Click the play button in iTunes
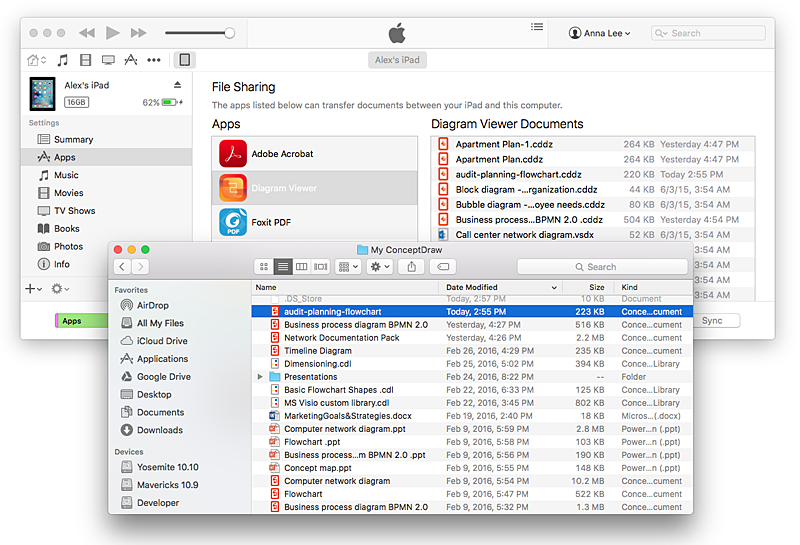Screen dimensions: 800x545 coord(112,33)
